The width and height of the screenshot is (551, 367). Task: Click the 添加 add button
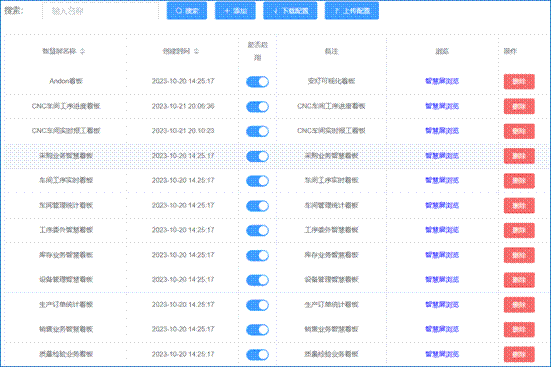[235, 11]
